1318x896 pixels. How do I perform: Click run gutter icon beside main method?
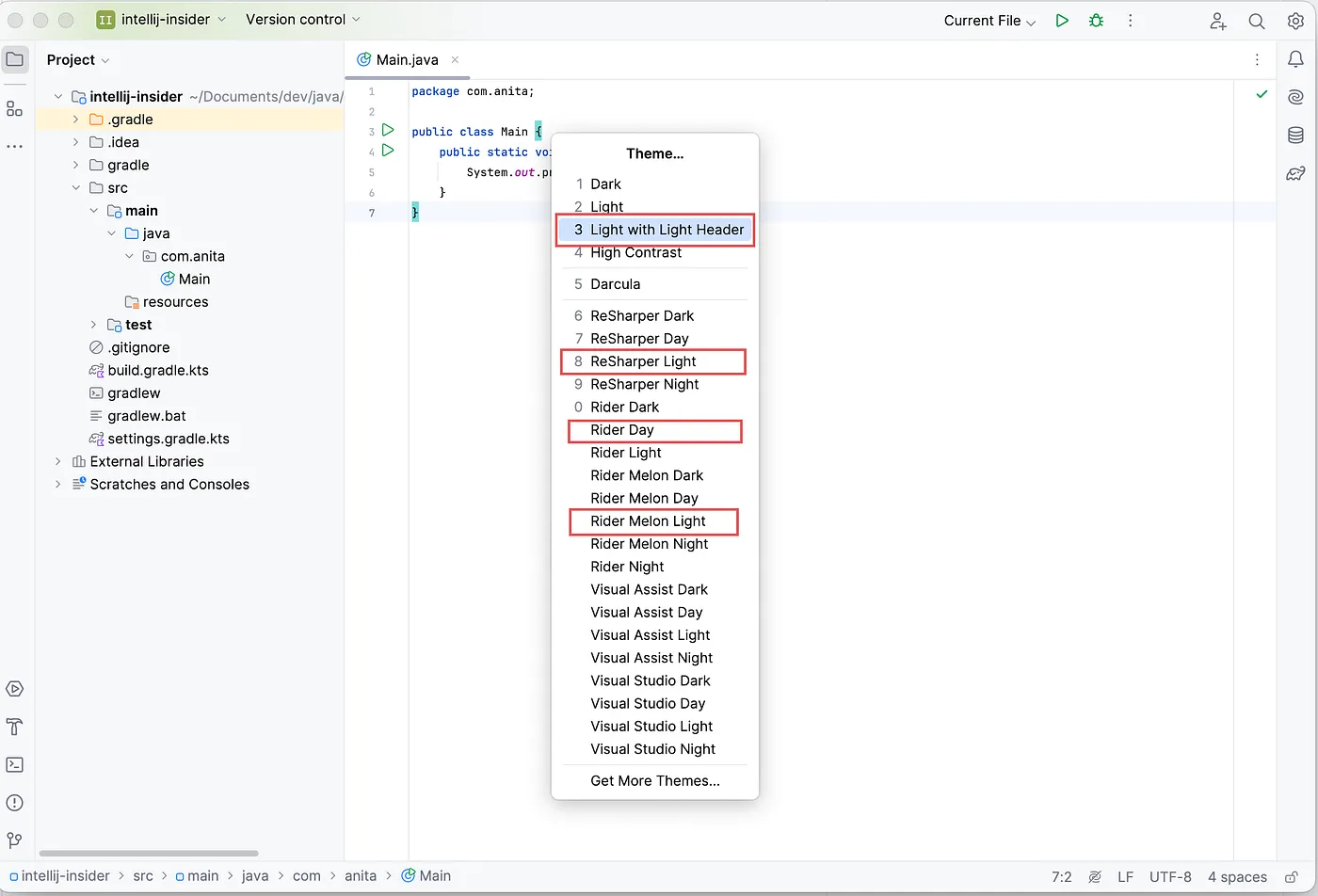coord(388,151)
